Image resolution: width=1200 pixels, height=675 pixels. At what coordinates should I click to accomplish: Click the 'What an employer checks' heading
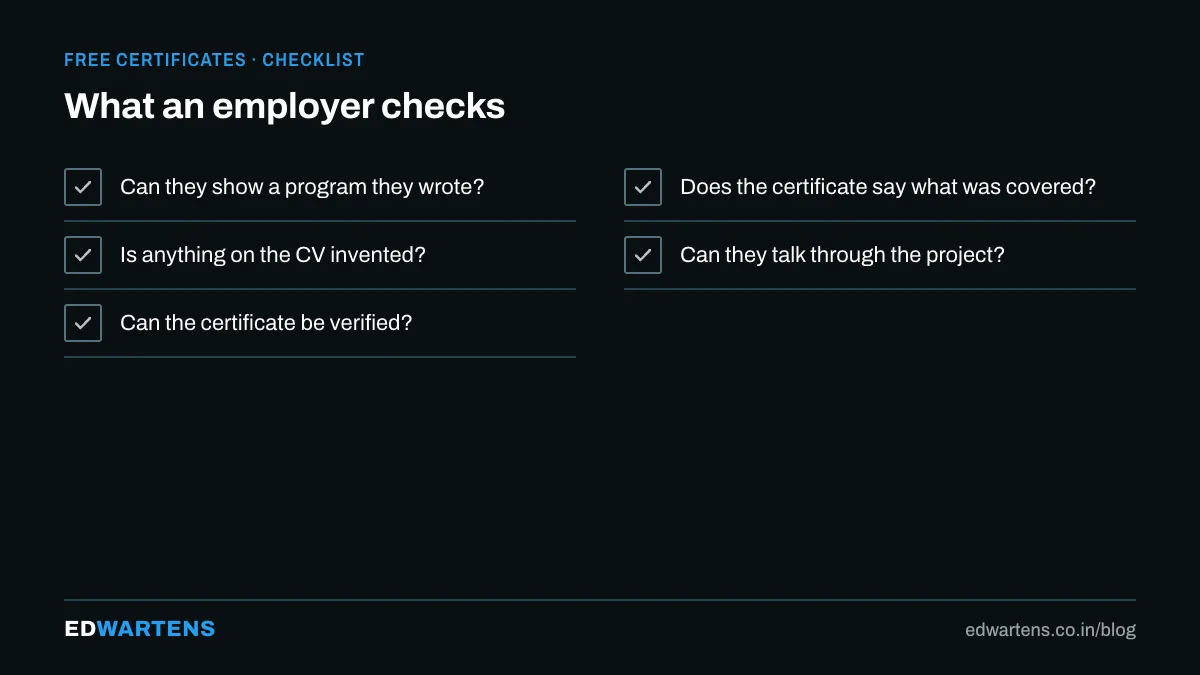pos(285,106)
